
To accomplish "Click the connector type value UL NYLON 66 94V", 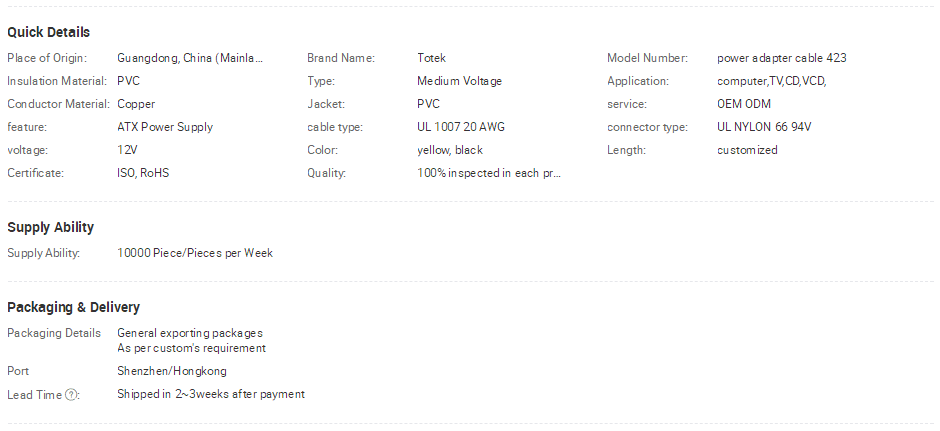I will click(764, 127).
